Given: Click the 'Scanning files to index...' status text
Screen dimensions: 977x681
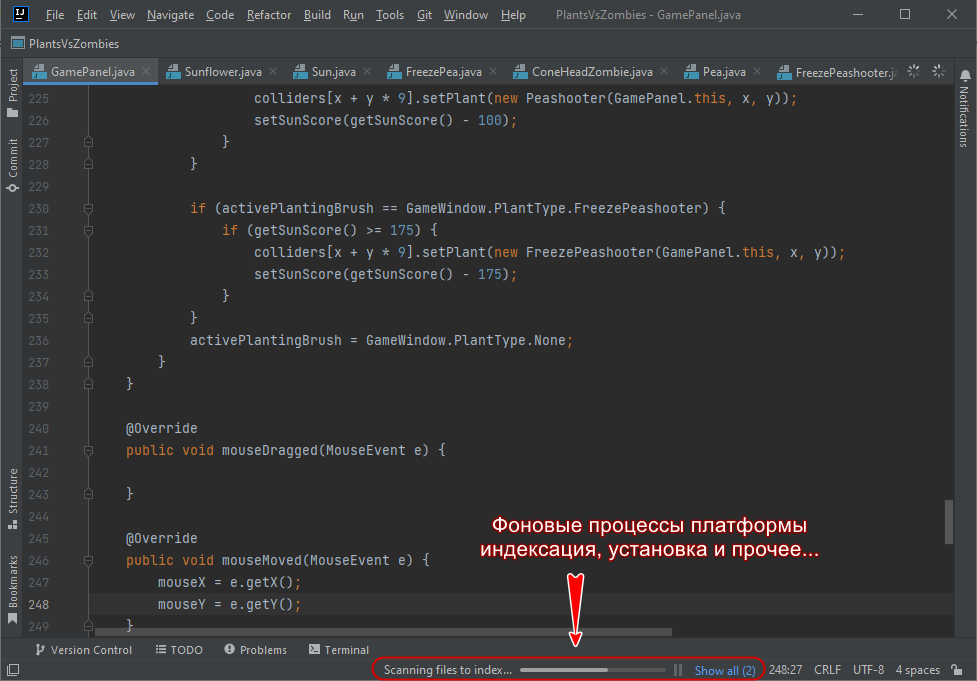Looking at the screenshot, I should 447,670.
